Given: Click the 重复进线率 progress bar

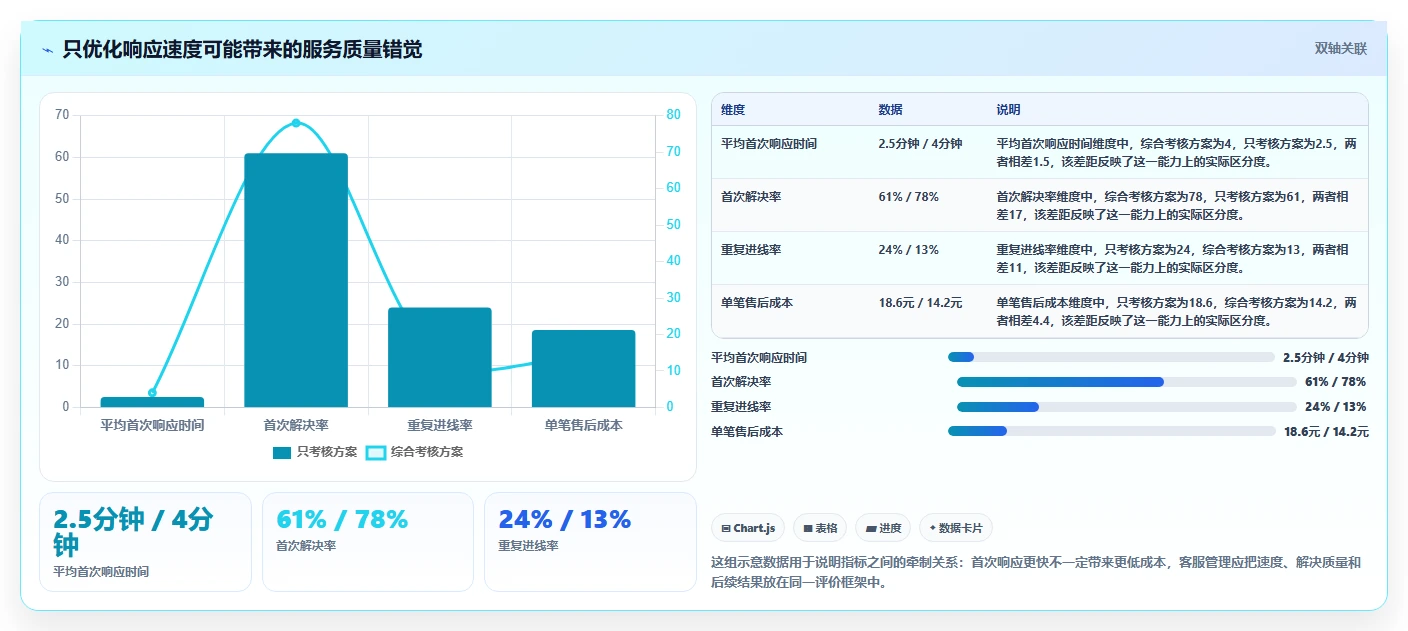Looking at the screenshot, I should coord(1126,407).
